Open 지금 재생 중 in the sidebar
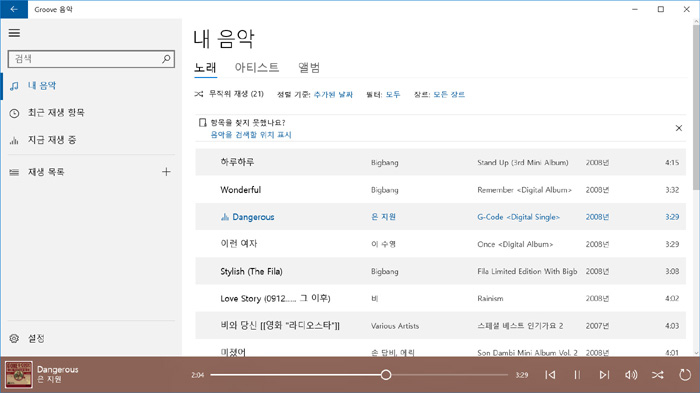 (52, 140)
